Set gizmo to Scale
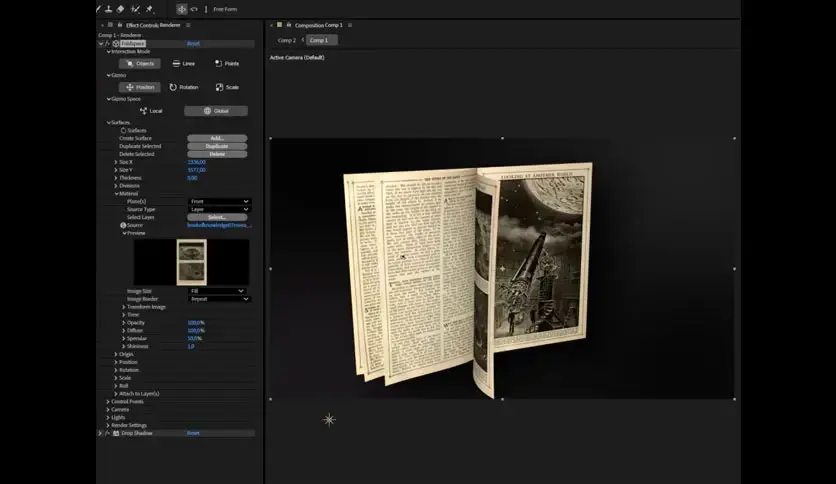The width and height of the screenshot is (836, 484). point(227,87)
